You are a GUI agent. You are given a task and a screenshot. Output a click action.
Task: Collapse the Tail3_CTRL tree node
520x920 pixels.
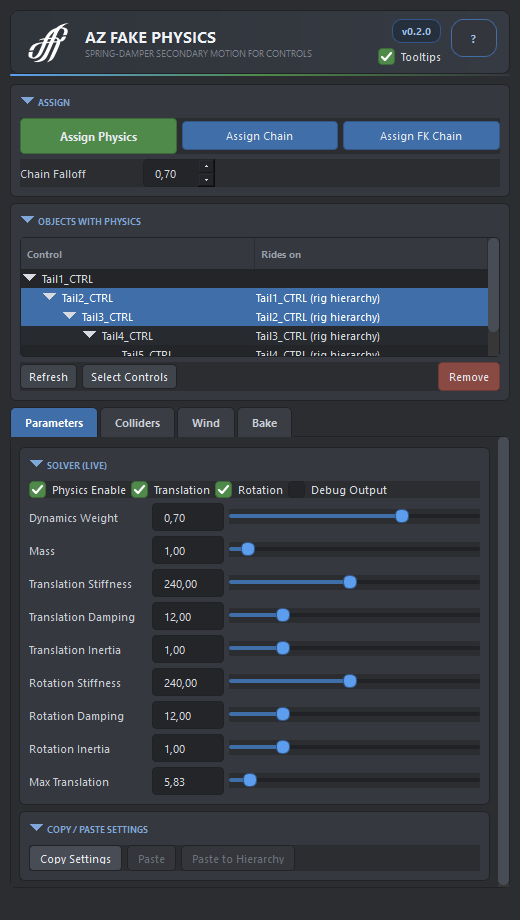click(70, 316)
